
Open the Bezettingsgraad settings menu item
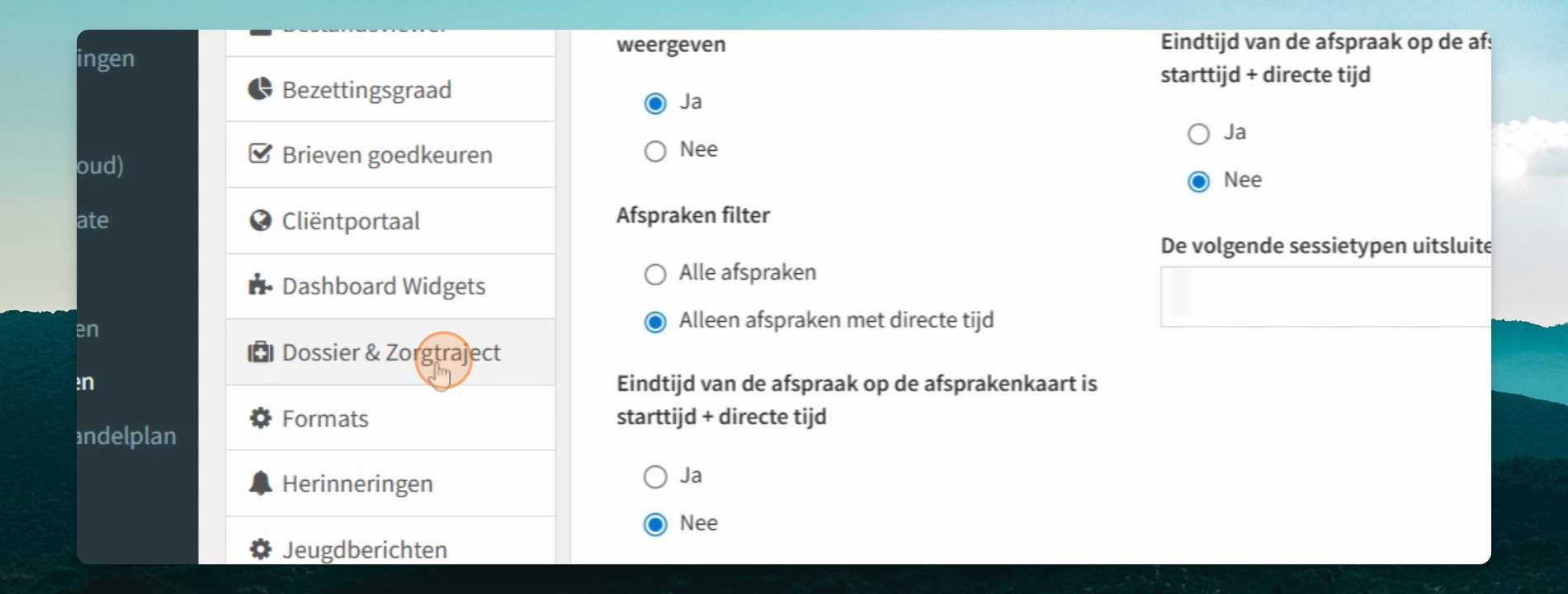[x=390, y=89]
